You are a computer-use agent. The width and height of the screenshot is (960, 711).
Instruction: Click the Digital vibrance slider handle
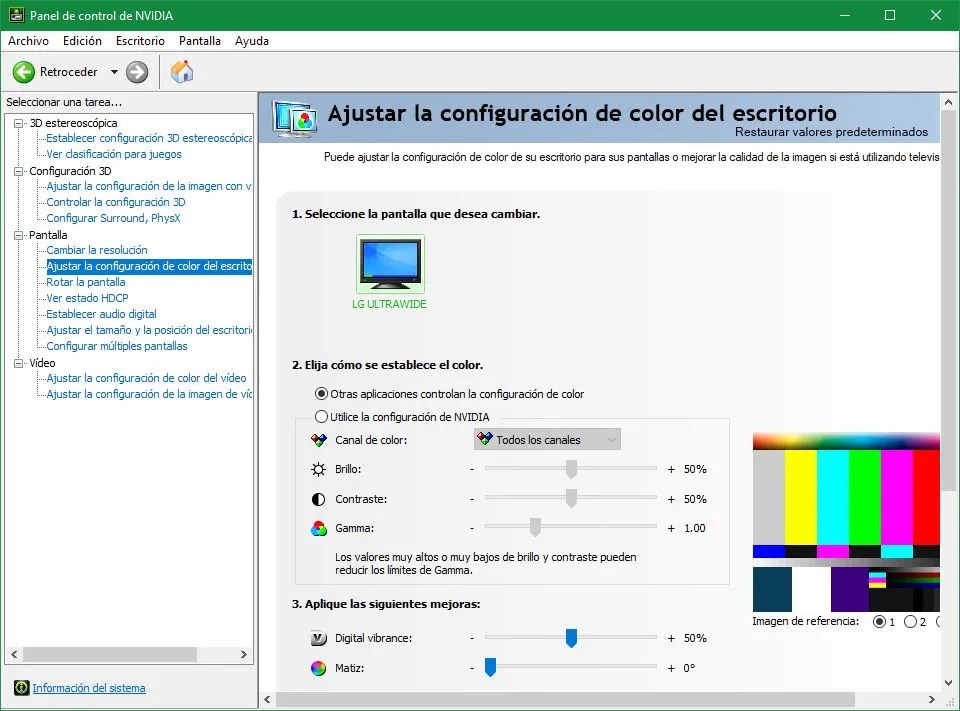click(x=571, y=638)
